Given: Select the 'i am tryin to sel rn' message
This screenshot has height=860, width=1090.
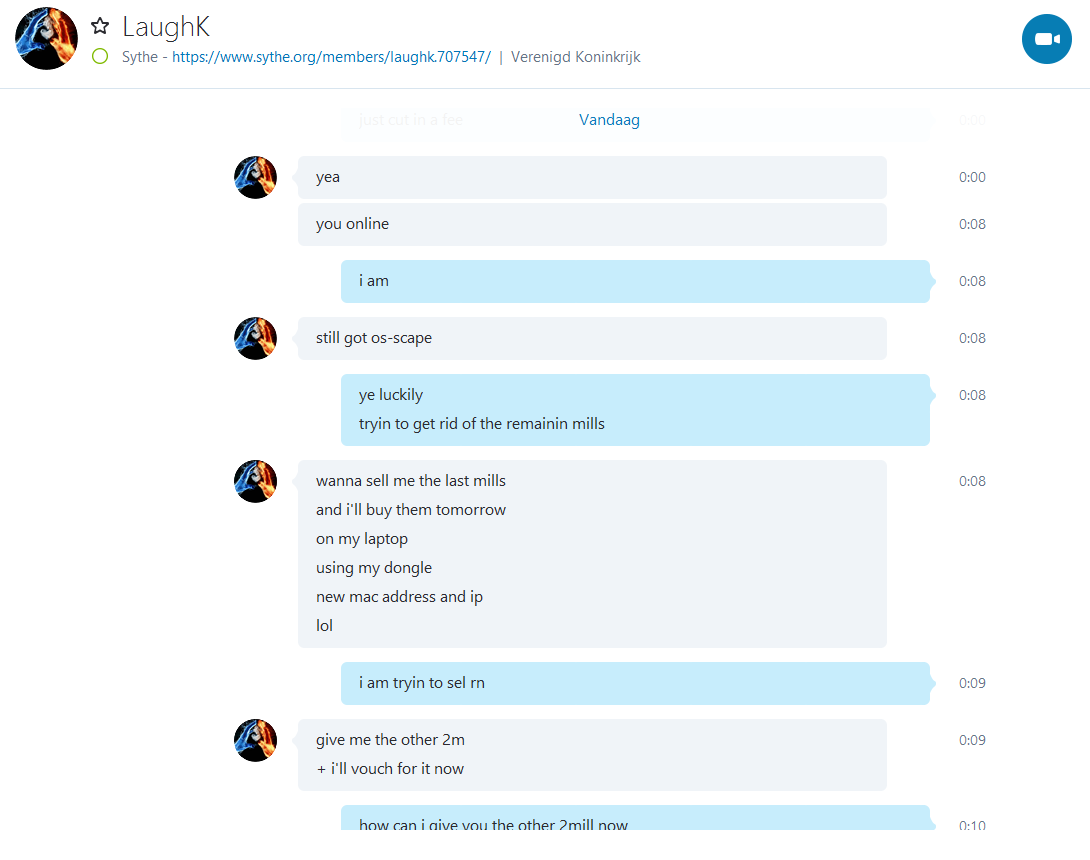Looking at the screenshot, I should coord(635,683).
